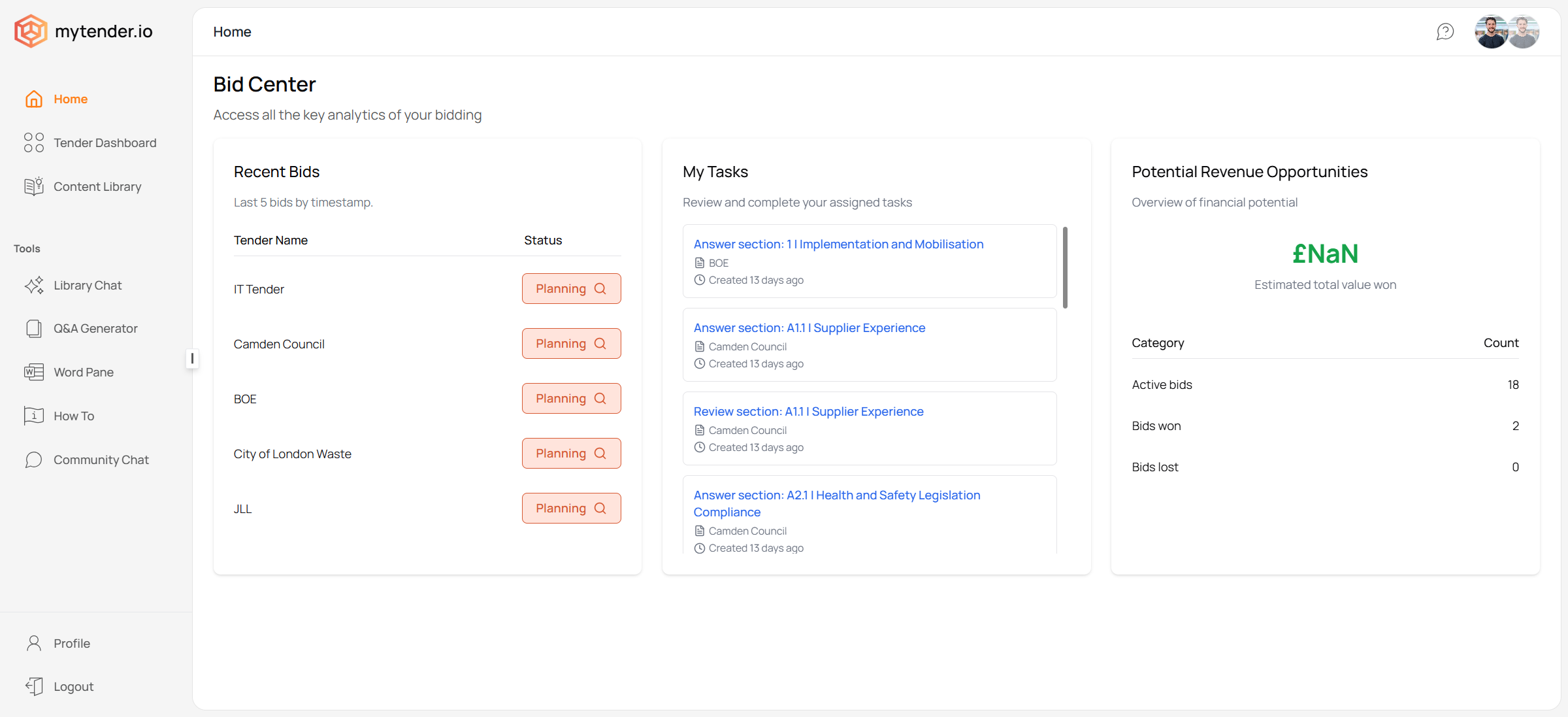
Task: Click Planning status for City of London Waste
Action: pos(571,454)
